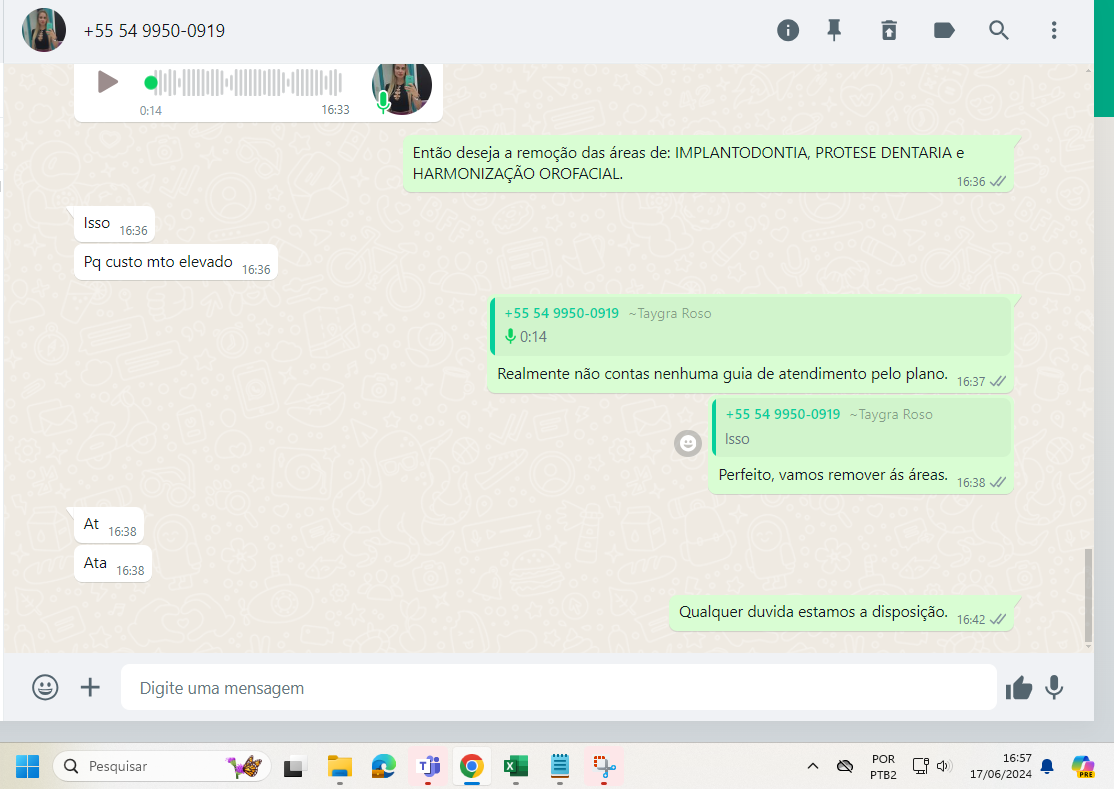Play the 0:14 voice message
The image size is (1114, 789).
coord(107,82)
